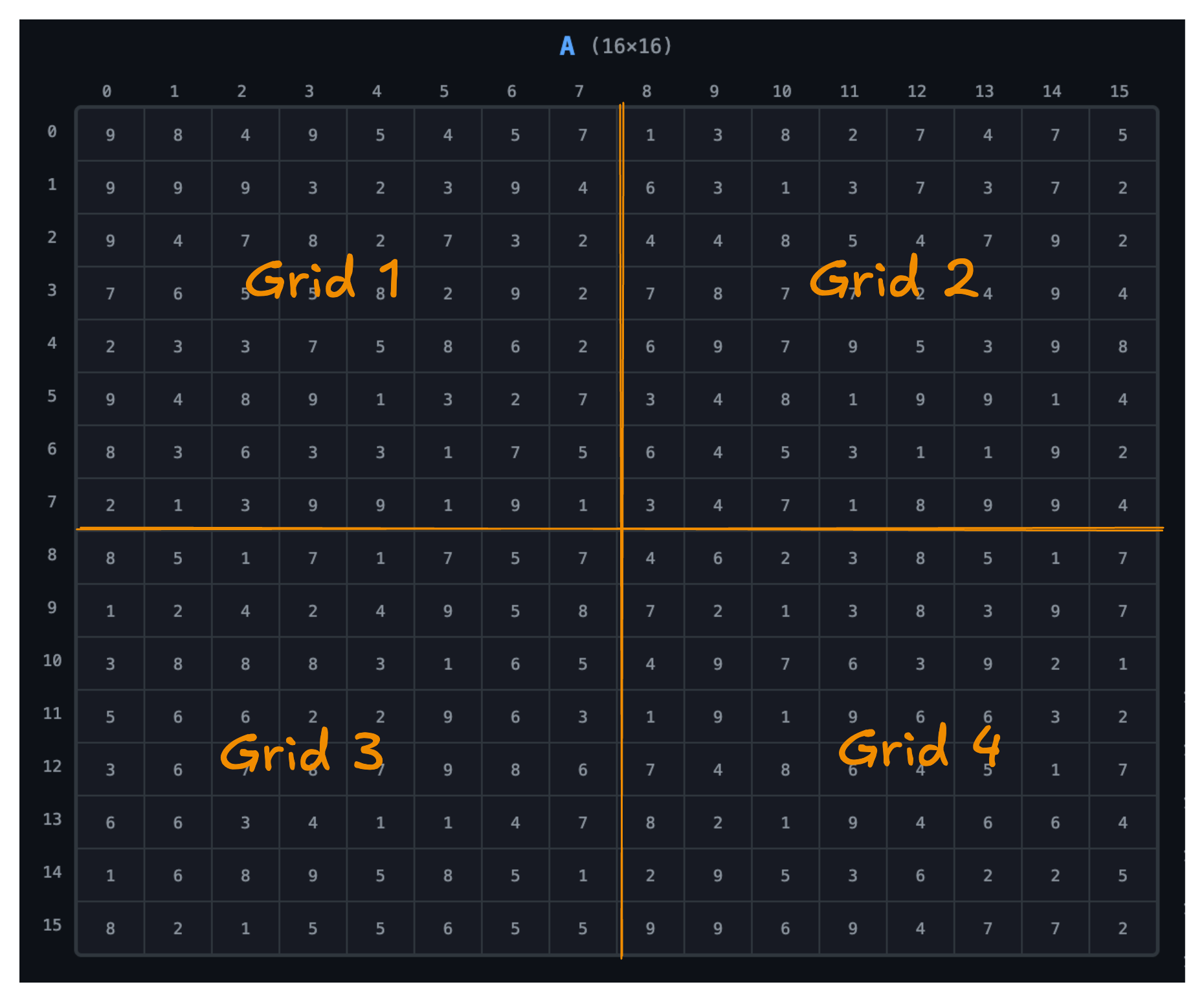The height and width of the screenshot is (1002, 1204).
Task: Click the (16×16) dimension label
Action: click(x=631, y=46)
